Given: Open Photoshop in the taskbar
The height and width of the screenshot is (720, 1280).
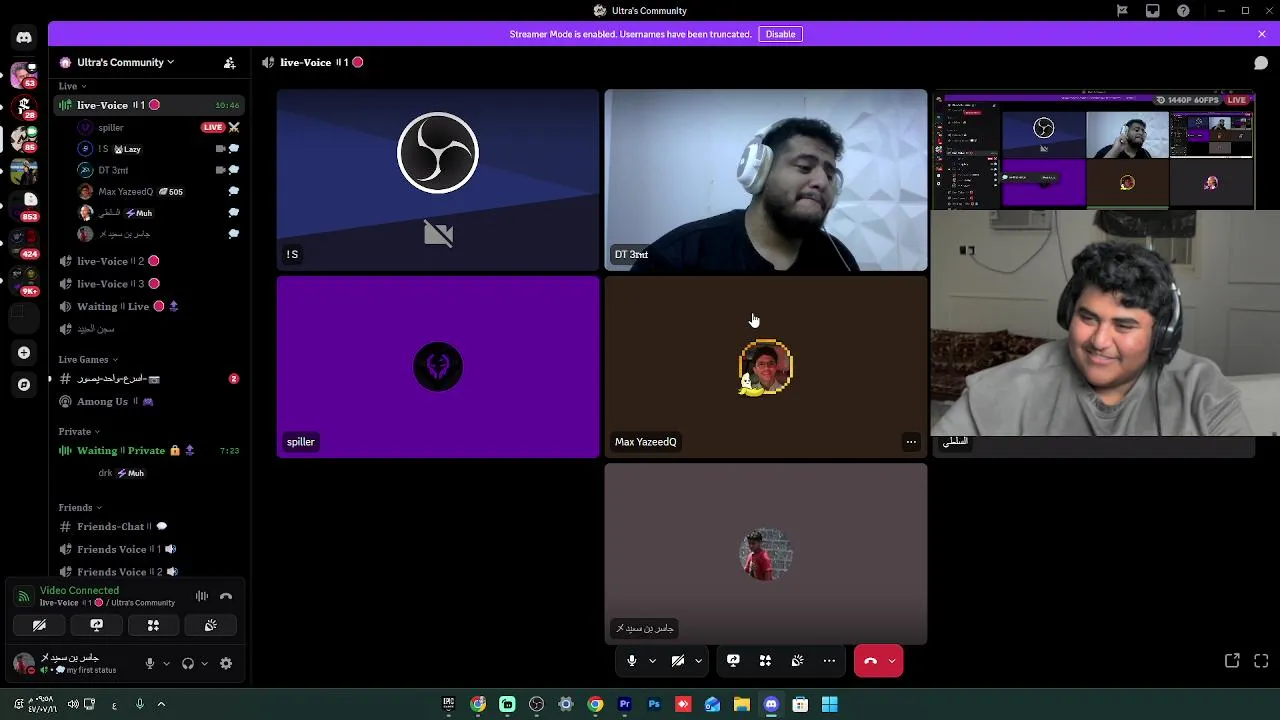Looking at the screenshot, I should coord(654,704).
